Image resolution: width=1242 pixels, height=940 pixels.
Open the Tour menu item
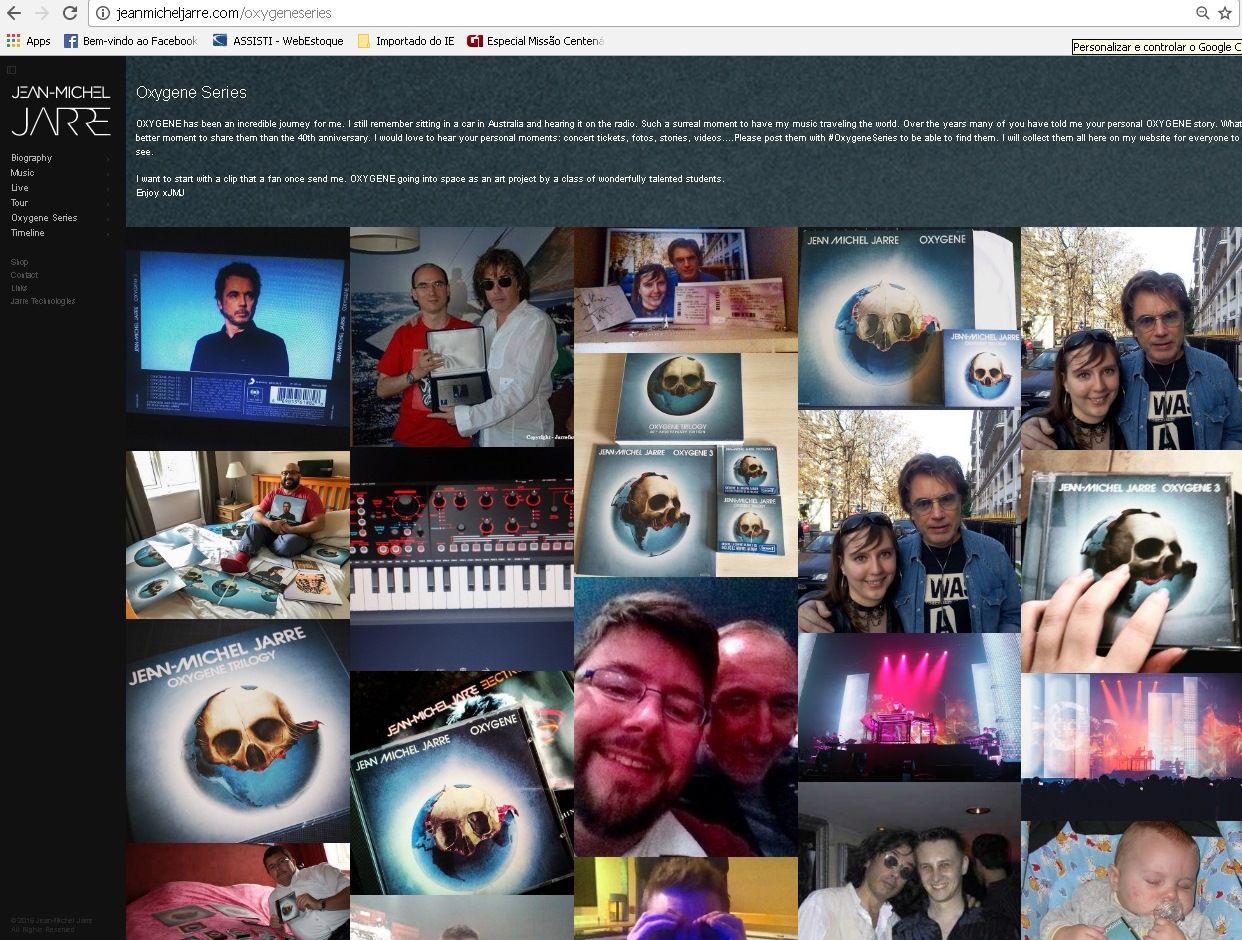[x=20, y=203]
